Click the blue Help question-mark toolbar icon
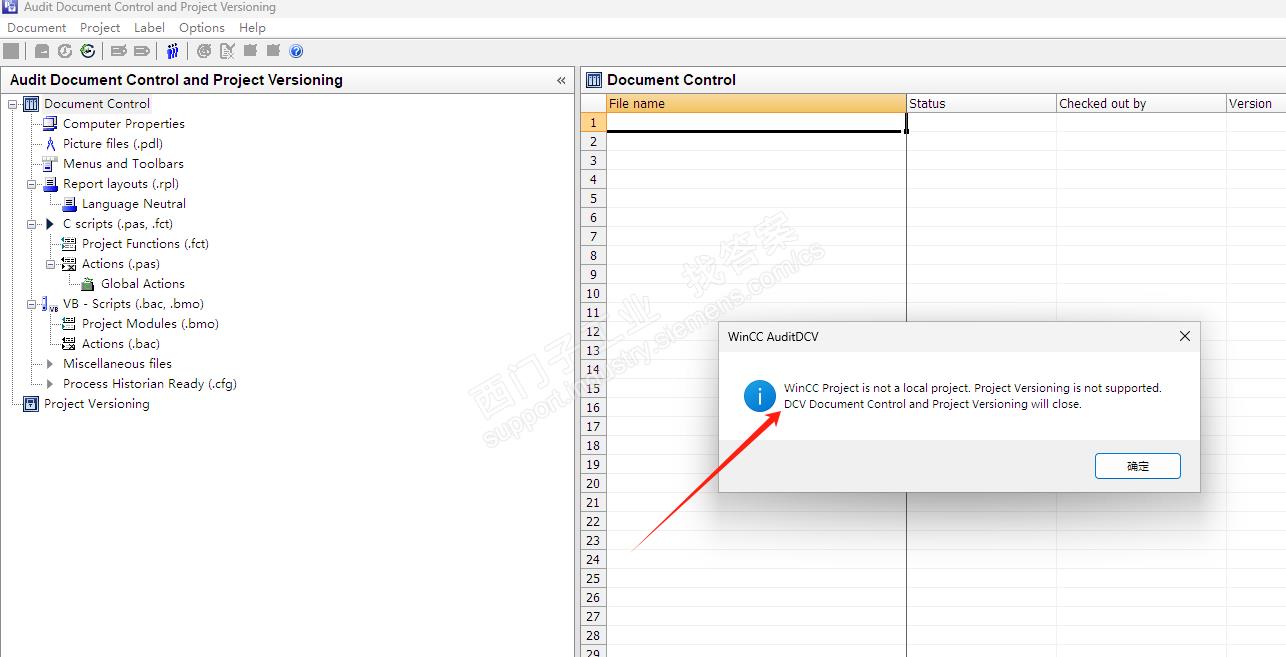 pyautogui.click(x=296, y=51)
